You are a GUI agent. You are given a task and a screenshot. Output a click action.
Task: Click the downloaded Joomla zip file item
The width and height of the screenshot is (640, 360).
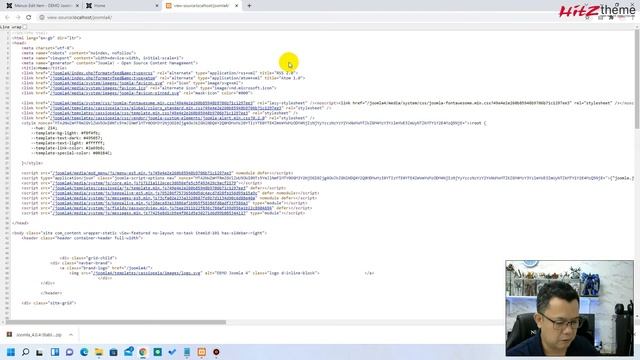[35, 335]
